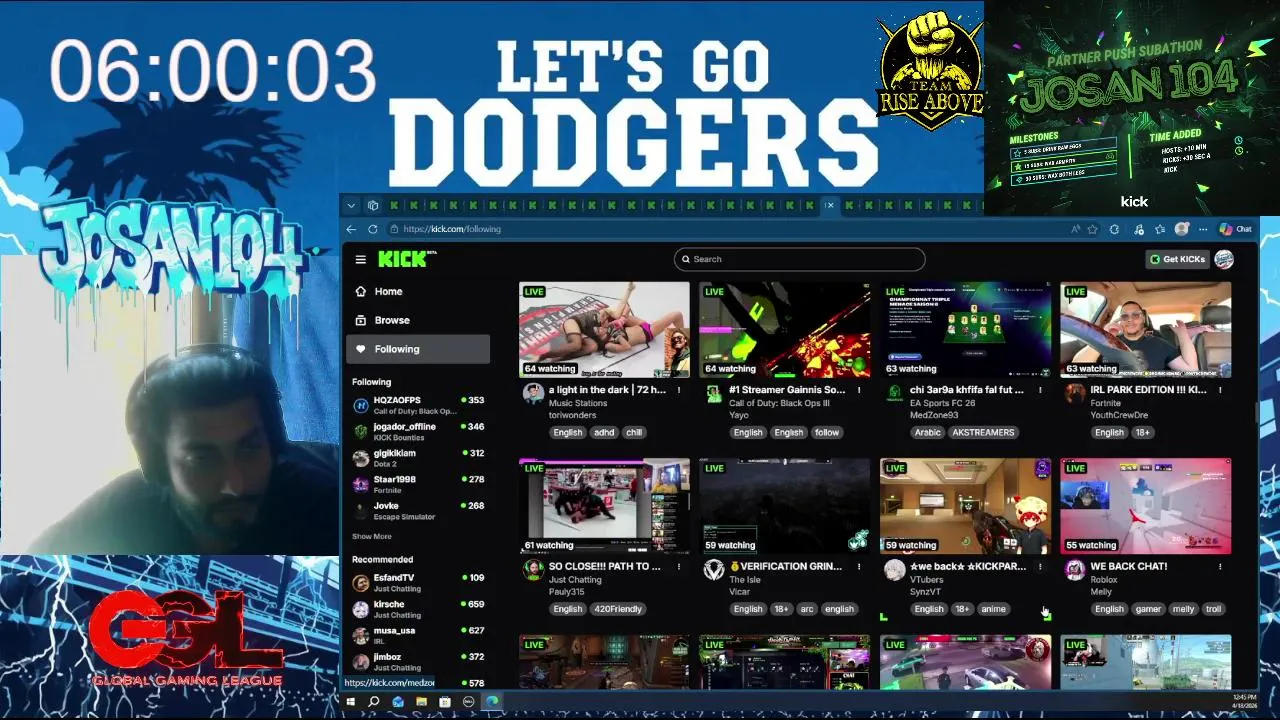Click MedZone93 streamer avatar
Image resolution: width=1280 pixels, height=720 pixels.
(894, 394)
